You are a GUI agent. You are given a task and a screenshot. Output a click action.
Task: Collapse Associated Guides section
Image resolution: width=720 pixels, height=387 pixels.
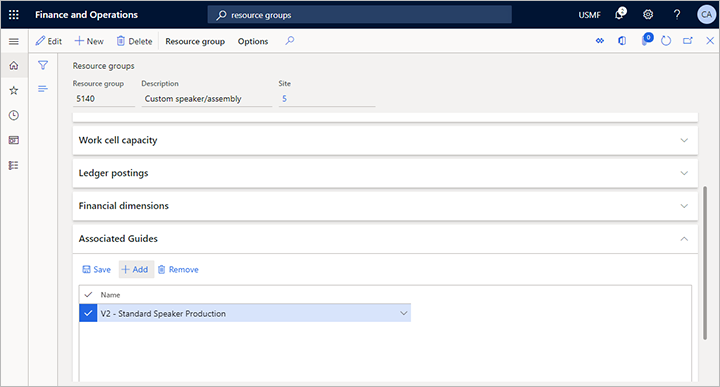(x=385, y=239)
